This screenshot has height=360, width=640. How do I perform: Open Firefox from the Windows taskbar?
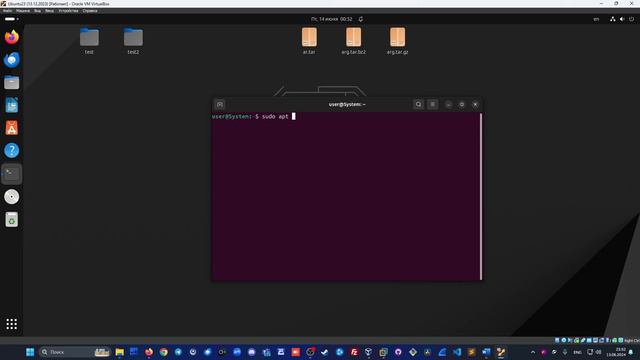(x=149, y=352)
